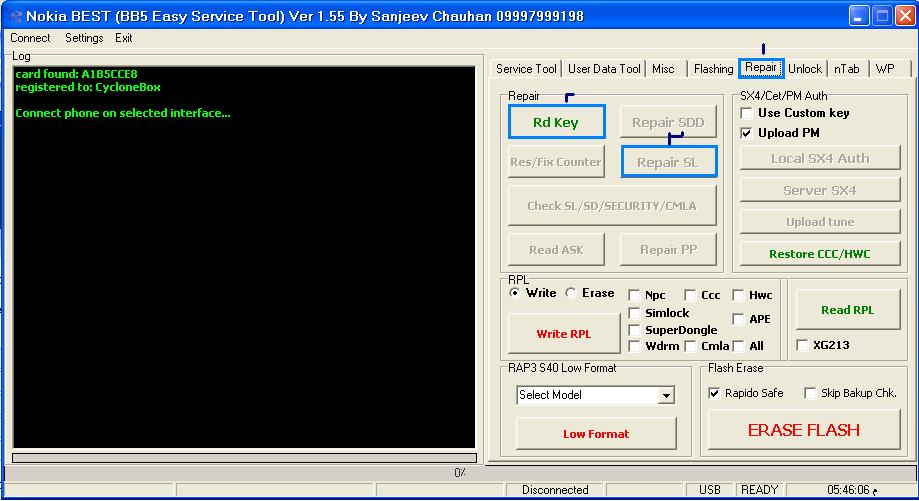Click the Server SX4 button
Viewport: 919px width, 501px height.
pos(820,190)
